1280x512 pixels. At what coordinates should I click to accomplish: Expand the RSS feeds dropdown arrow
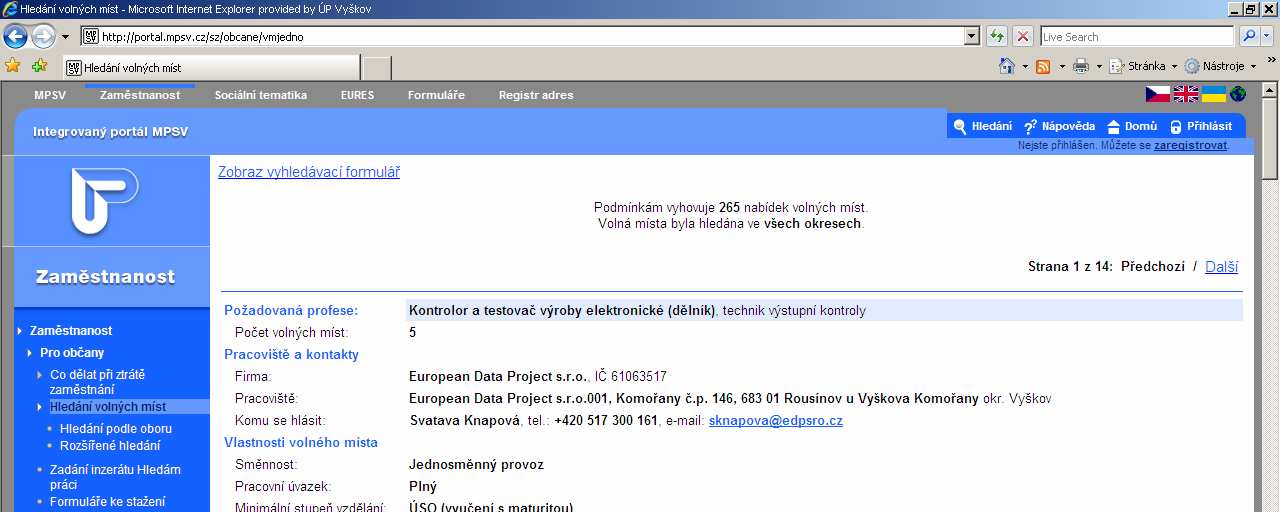(1060, 66)
